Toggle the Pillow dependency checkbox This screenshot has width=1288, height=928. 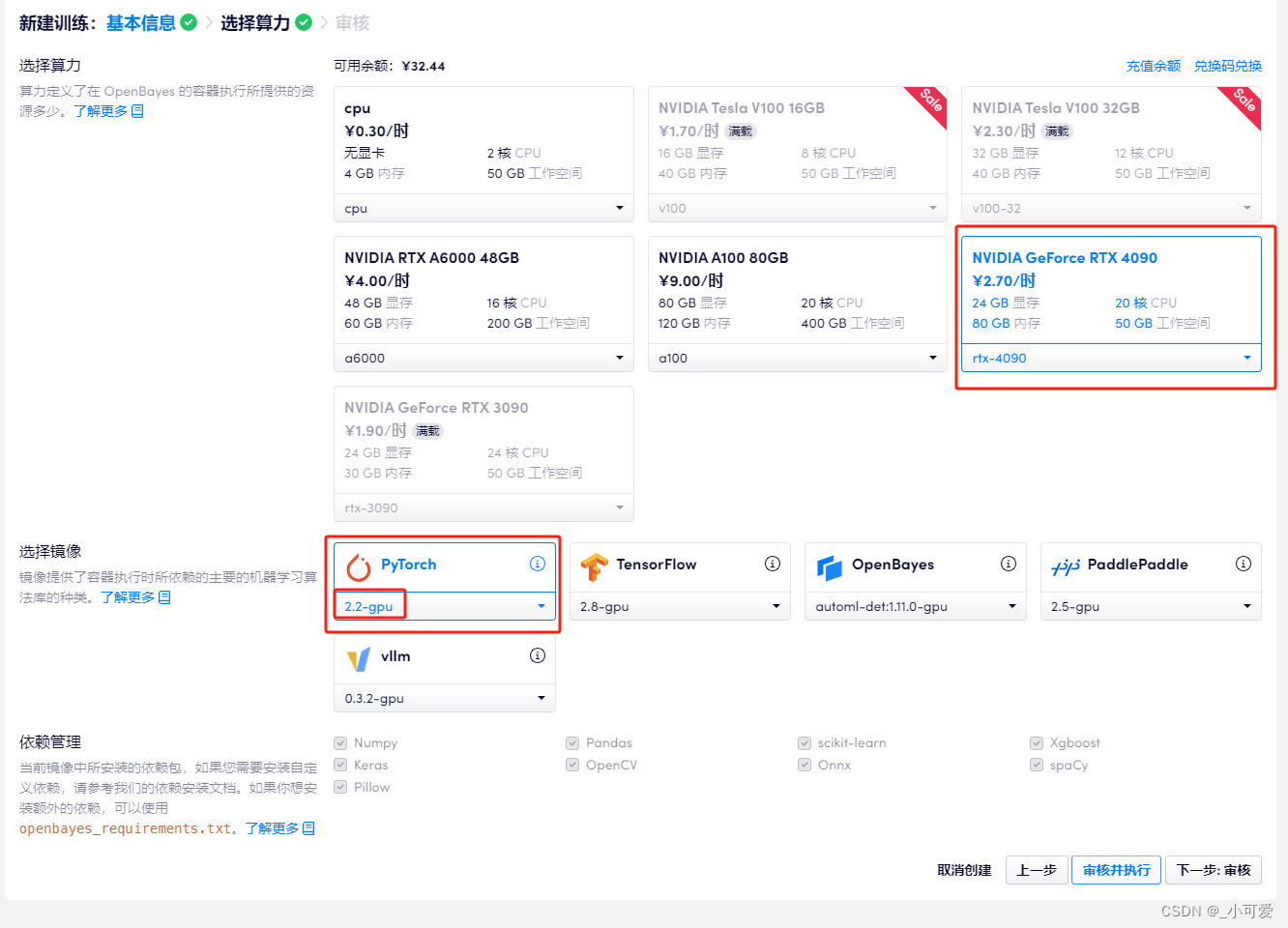coord(340,788)
